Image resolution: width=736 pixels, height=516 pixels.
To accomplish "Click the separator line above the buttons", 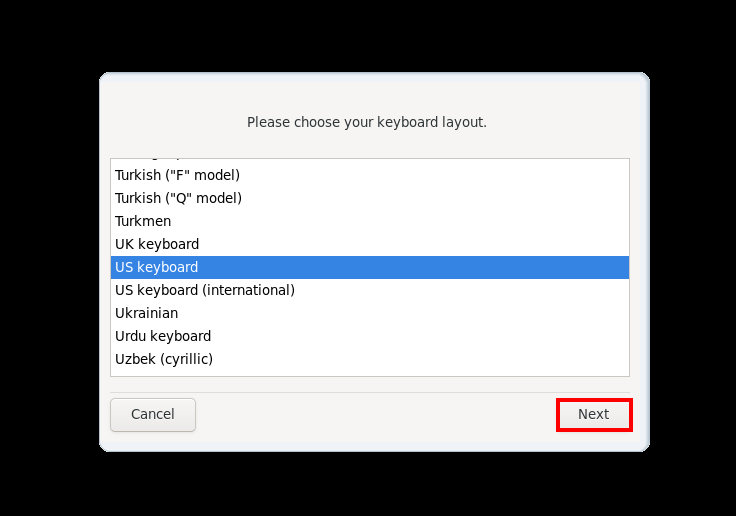I will pyautogui.click(x=370, y=392).
